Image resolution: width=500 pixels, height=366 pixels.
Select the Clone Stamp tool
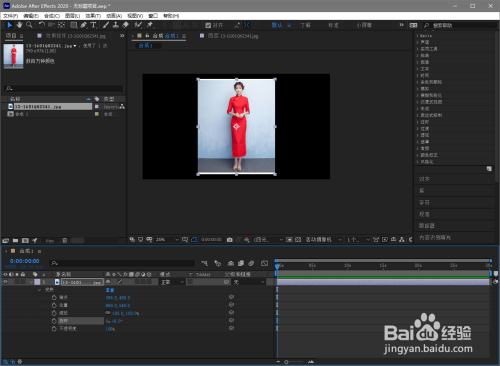[115, 25]
